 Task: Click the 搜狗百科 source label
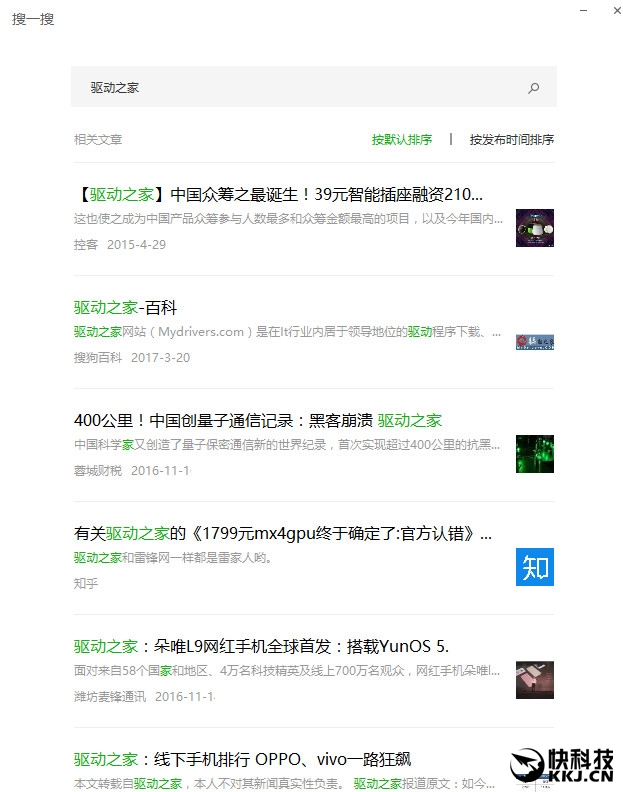pos(97,357)
